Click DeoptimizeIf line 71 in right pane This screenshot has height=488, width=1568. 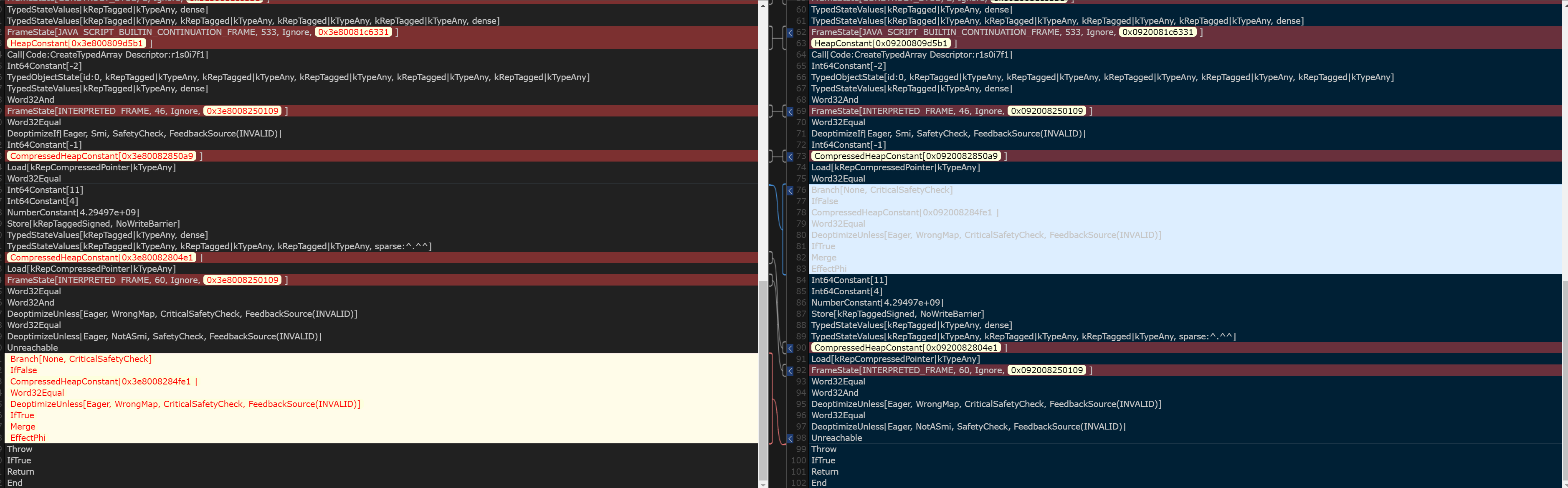click(x=948, y=134)
